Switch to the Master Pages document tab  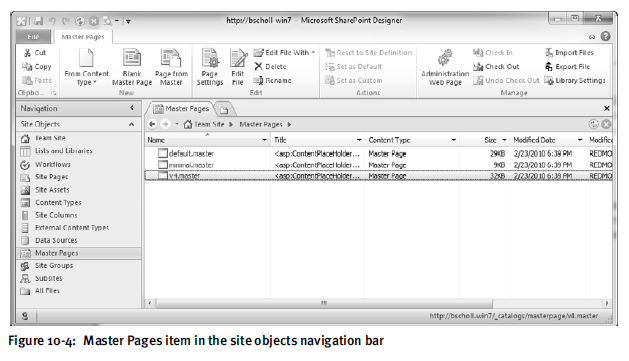click(x=181, y=109)
